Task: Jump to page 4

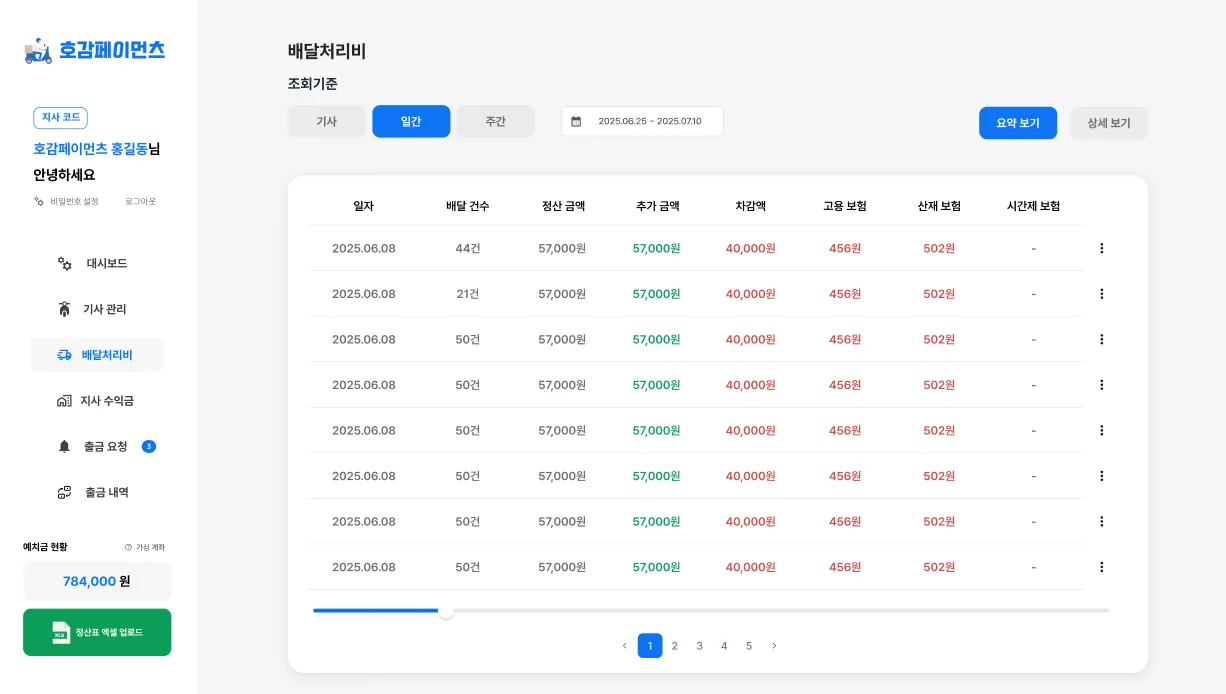Action: pos(724,646)
